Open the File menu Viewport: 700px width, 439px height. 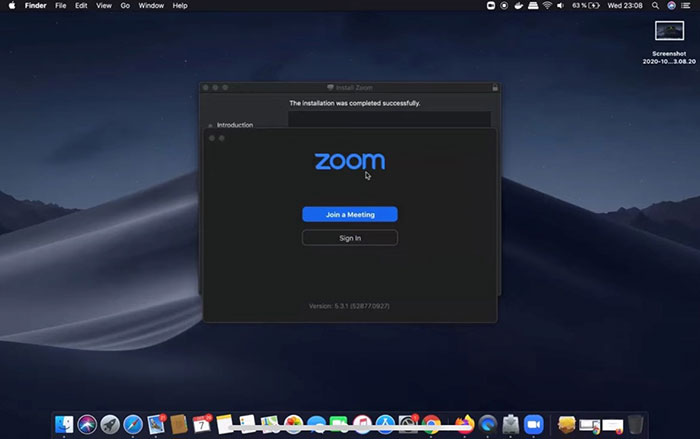(x=60, y=6)
